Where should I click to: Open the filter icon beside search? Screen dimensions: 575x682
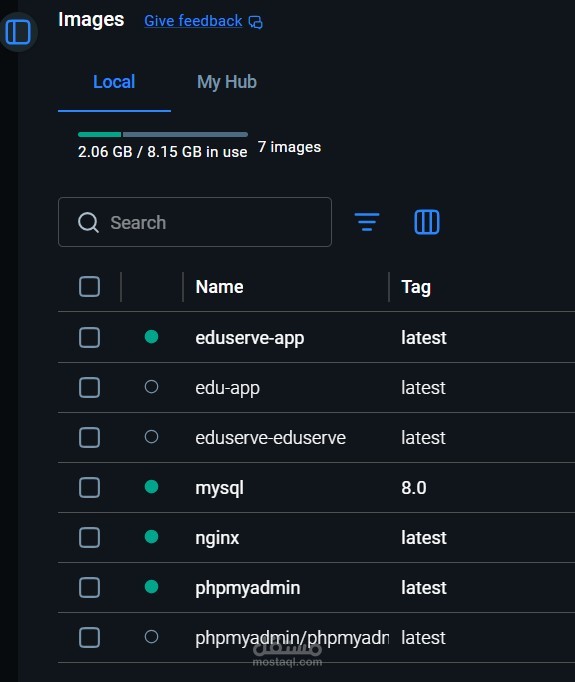tap(367, 222)
